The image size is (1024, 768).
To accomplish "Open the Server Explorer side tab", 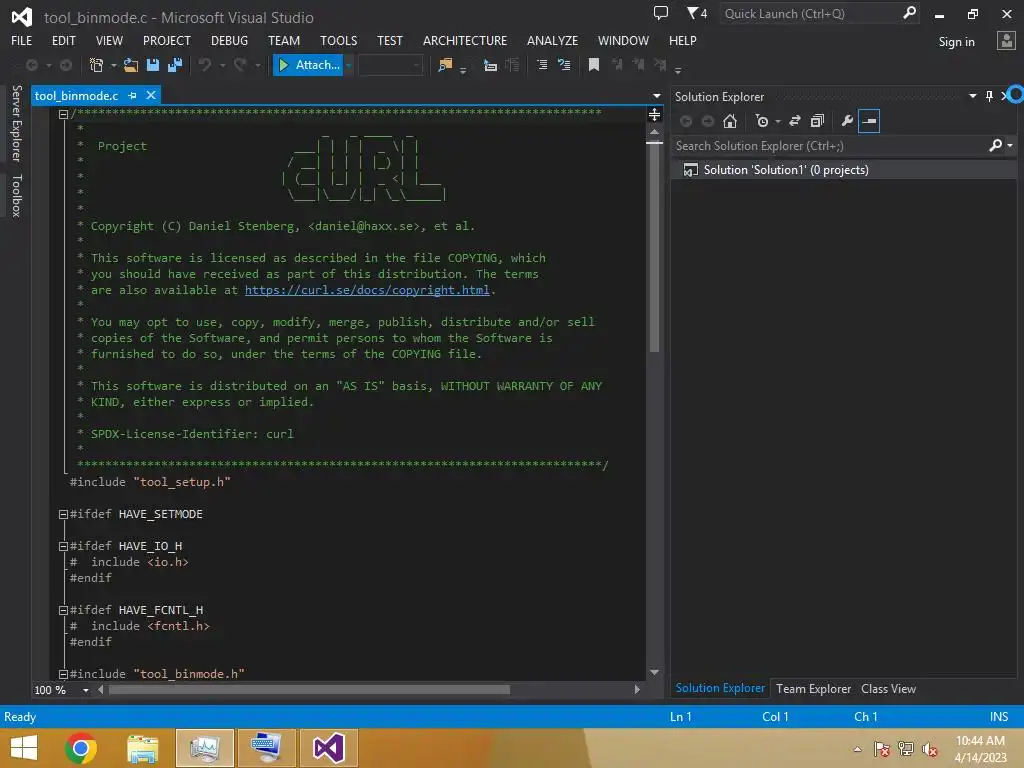I will [17, 123].
